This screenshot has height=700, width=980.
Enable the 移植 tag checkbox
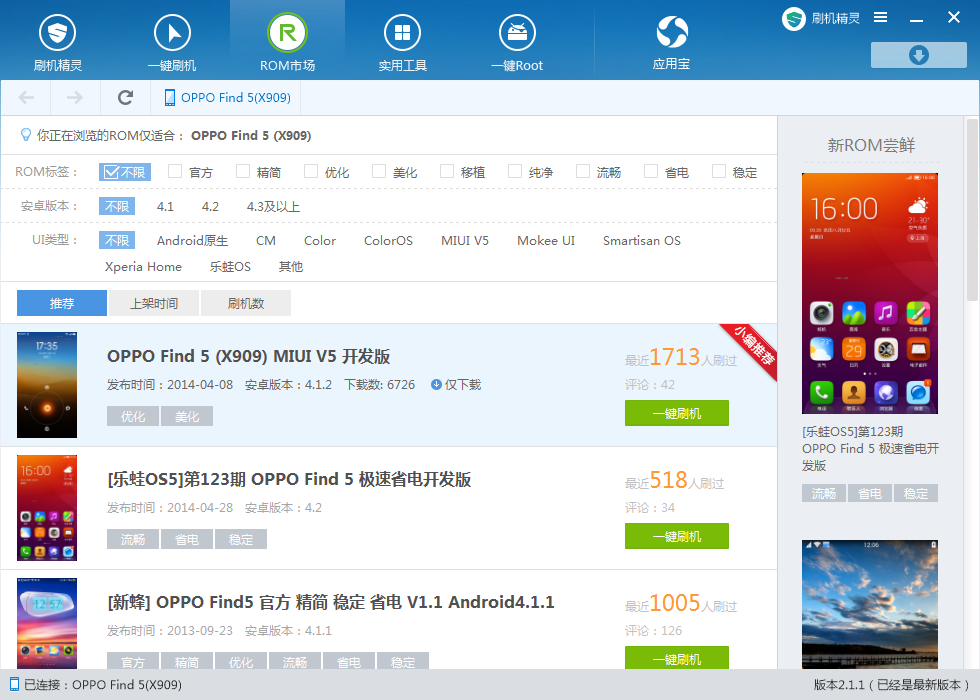coord(447,171)
